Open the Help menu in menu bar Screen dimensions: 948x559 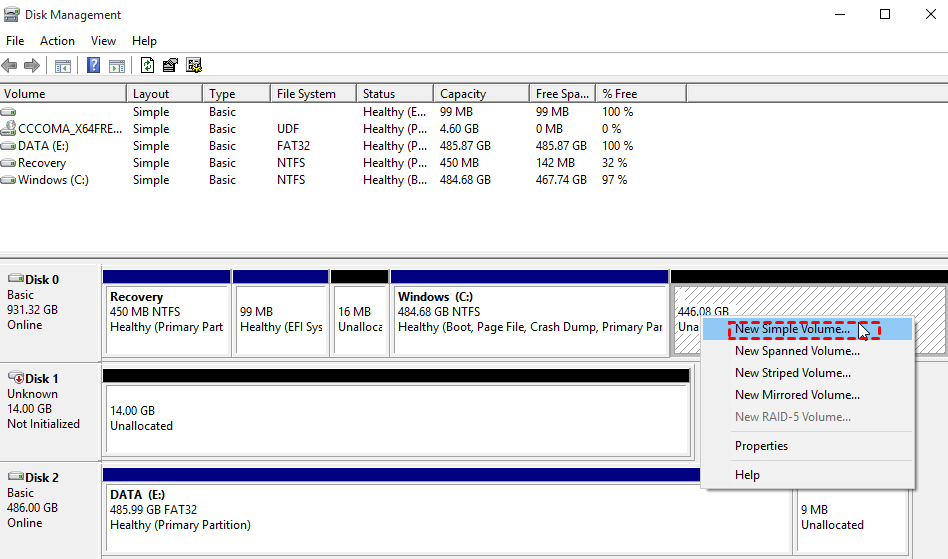144,40
